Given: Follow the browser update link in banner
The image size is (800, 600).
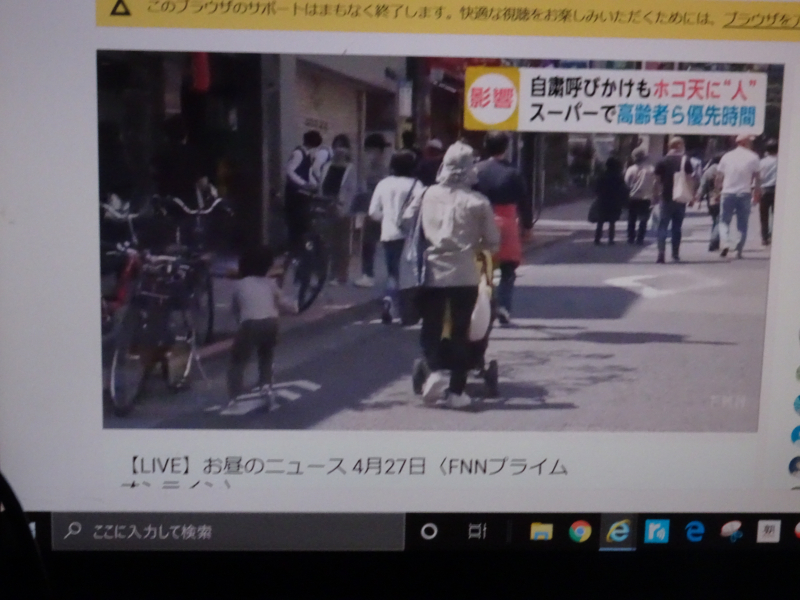Looking at the screenshot, I should click(x=761, y=20).
